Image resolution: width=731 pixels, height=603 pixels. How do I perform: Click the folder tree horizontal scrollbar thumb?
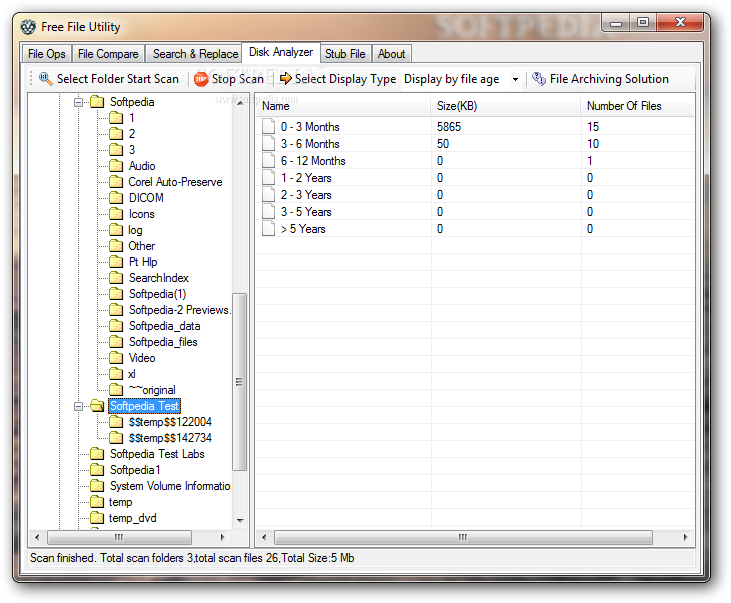119,537
